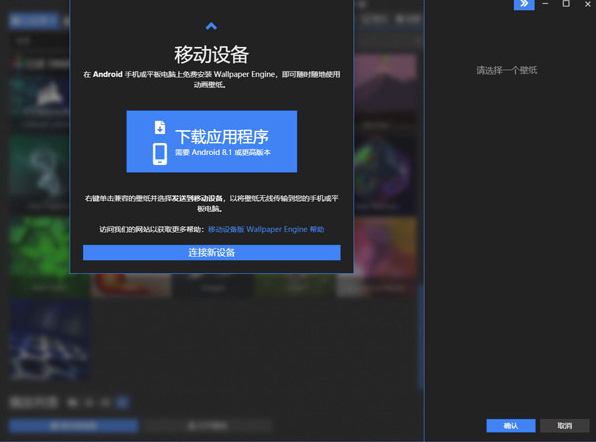The width and height of the screenshot is (596, 442).
Task: Minimize the Wallpaper Engine window
Action: click(x=545, y=4)
